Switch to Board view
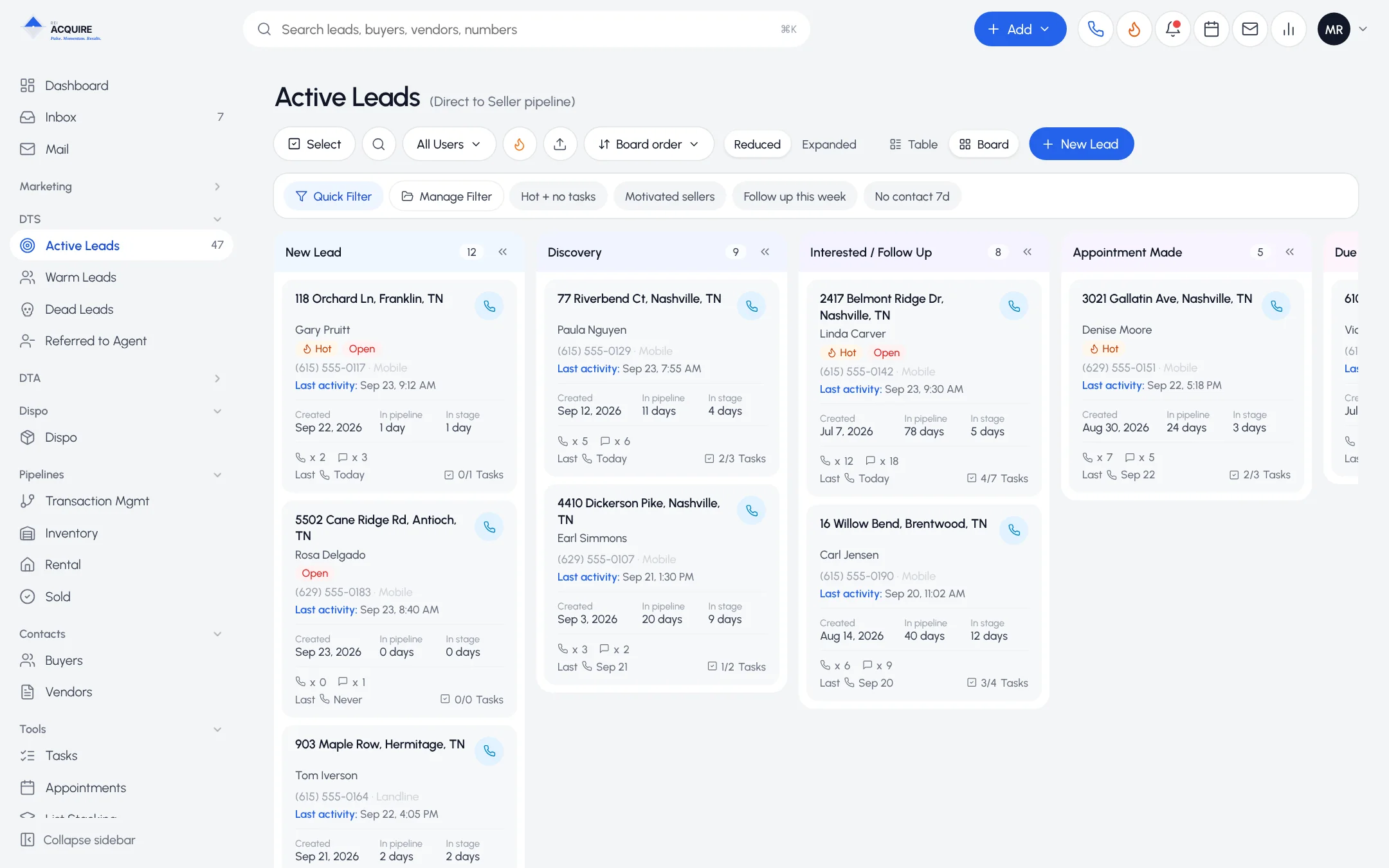This screenshot has height=868, width=1389. [984, 144]
